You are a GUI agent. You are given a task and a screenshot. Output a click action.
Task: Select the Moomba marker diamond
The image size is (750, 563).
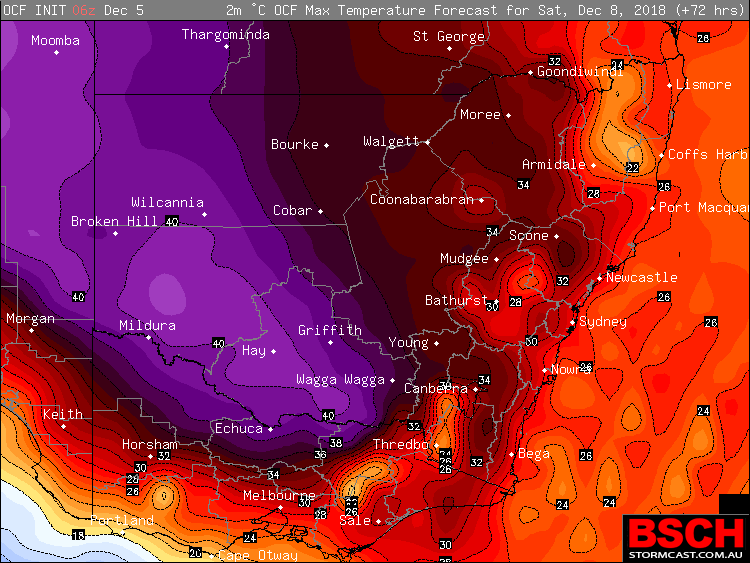point(56,53)
